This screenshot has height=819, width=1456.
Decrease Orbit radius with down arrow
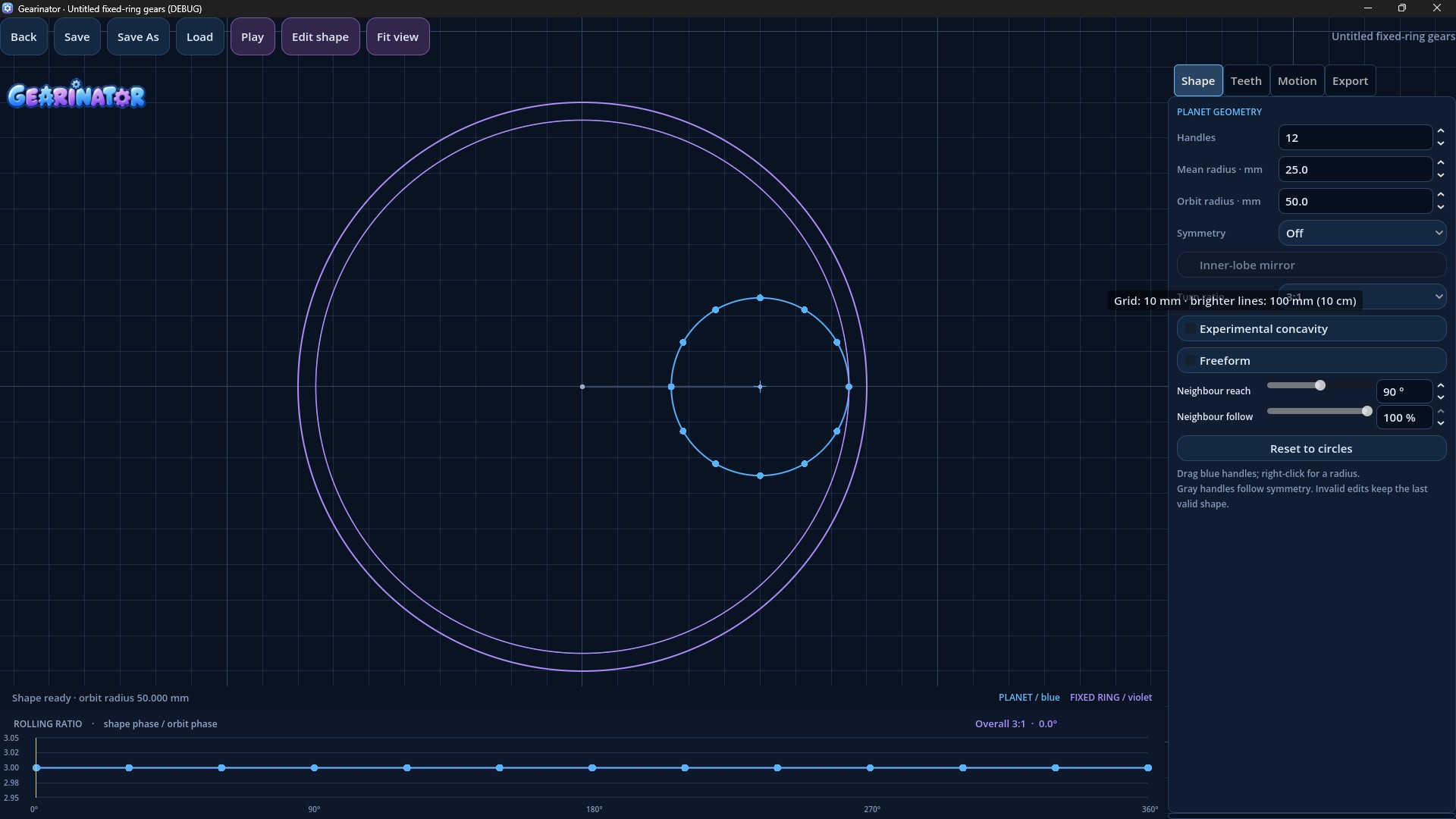pos(1440,208)
